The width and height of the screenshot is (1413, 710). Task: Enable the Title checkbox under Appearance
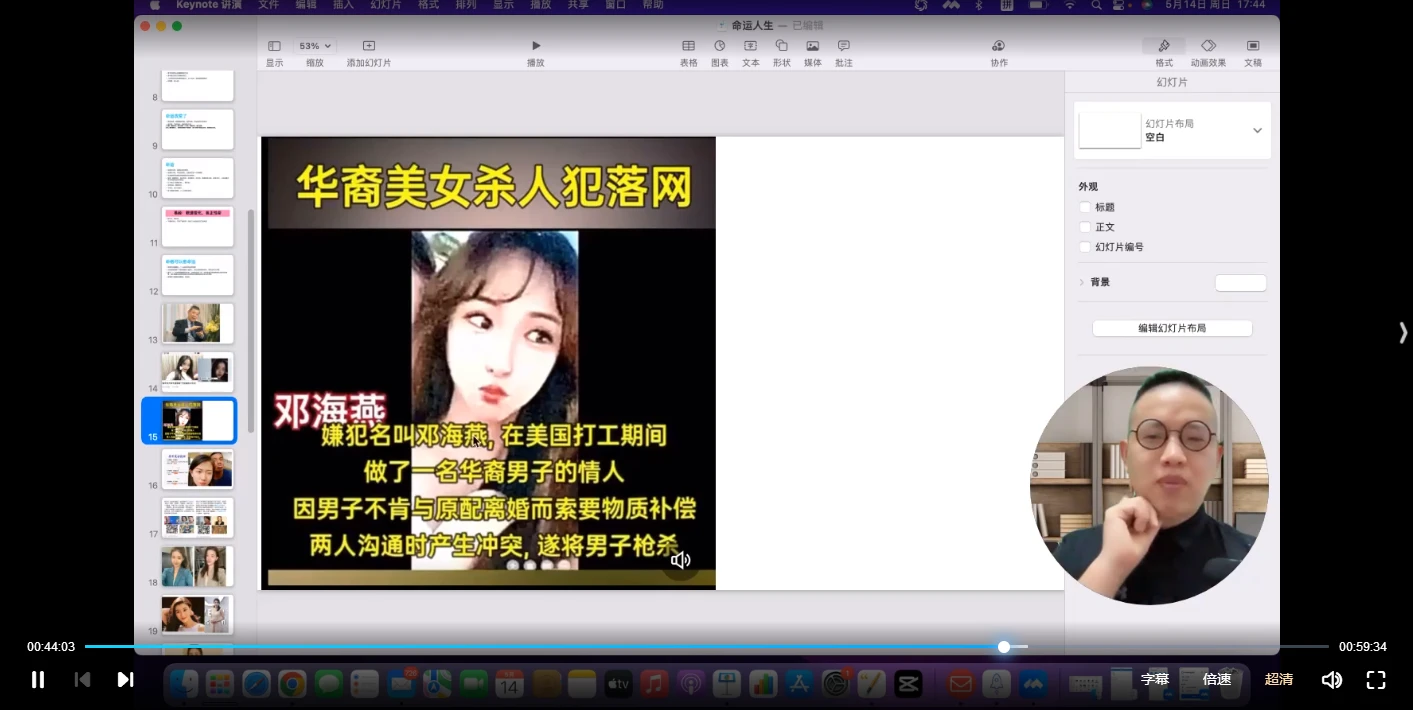point(1085,207)
